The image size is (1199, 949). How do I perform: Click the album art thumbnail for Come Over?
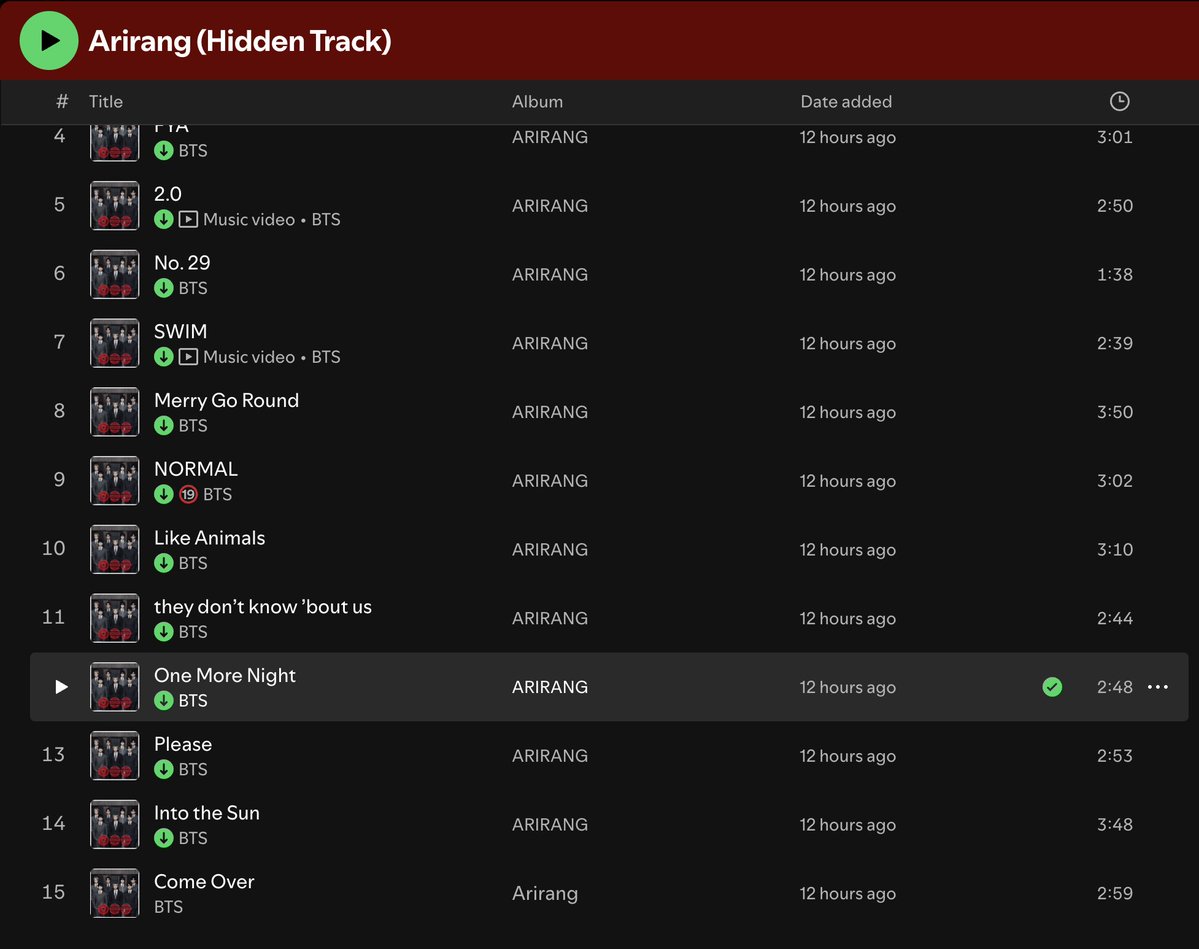pos(115,893)
